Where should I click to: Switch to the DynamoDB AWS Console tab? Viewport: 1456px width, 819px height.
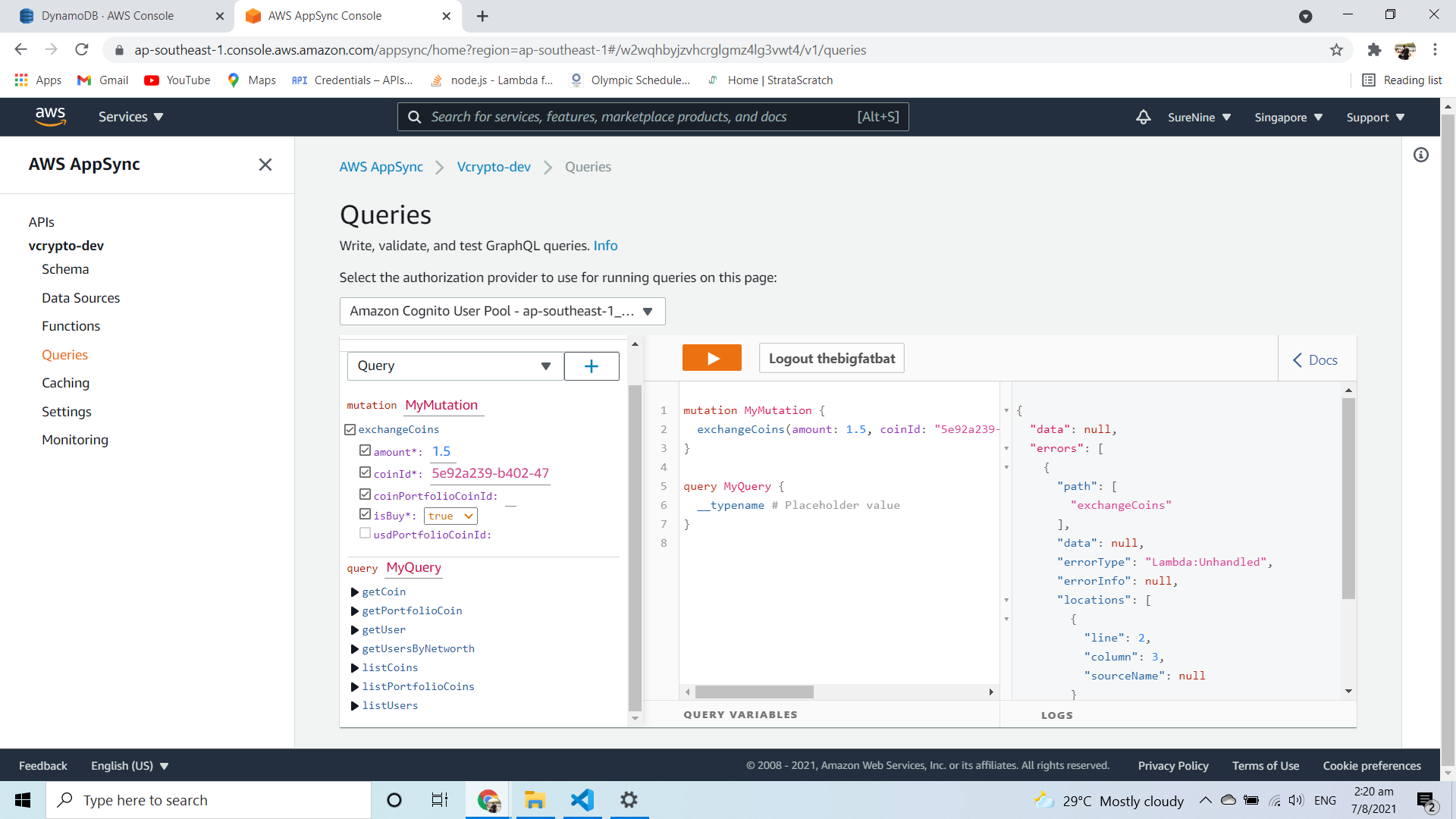tap(108, 16)
